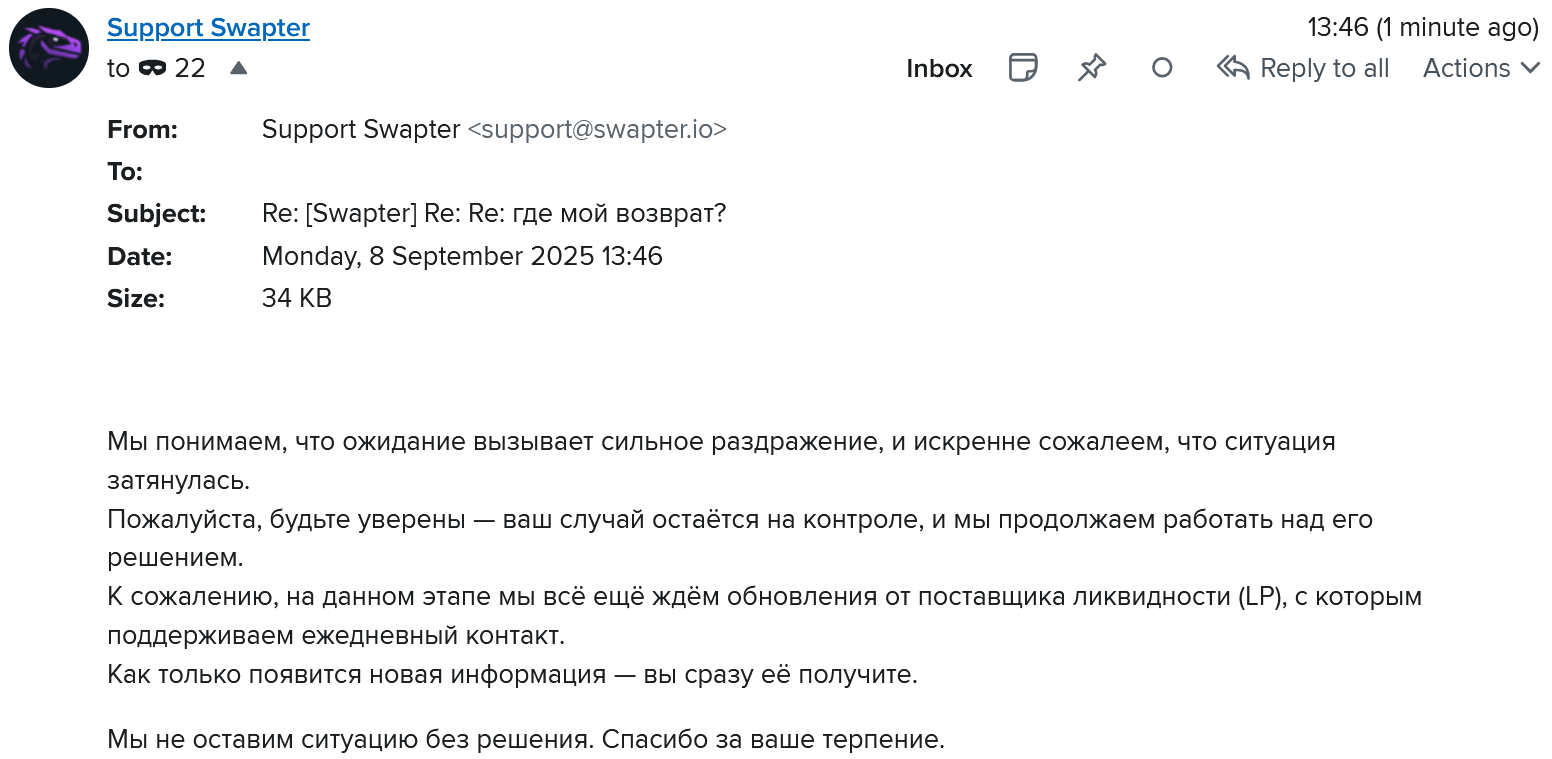
Task: Click the 34 KB size value
Action: (297, 298)
